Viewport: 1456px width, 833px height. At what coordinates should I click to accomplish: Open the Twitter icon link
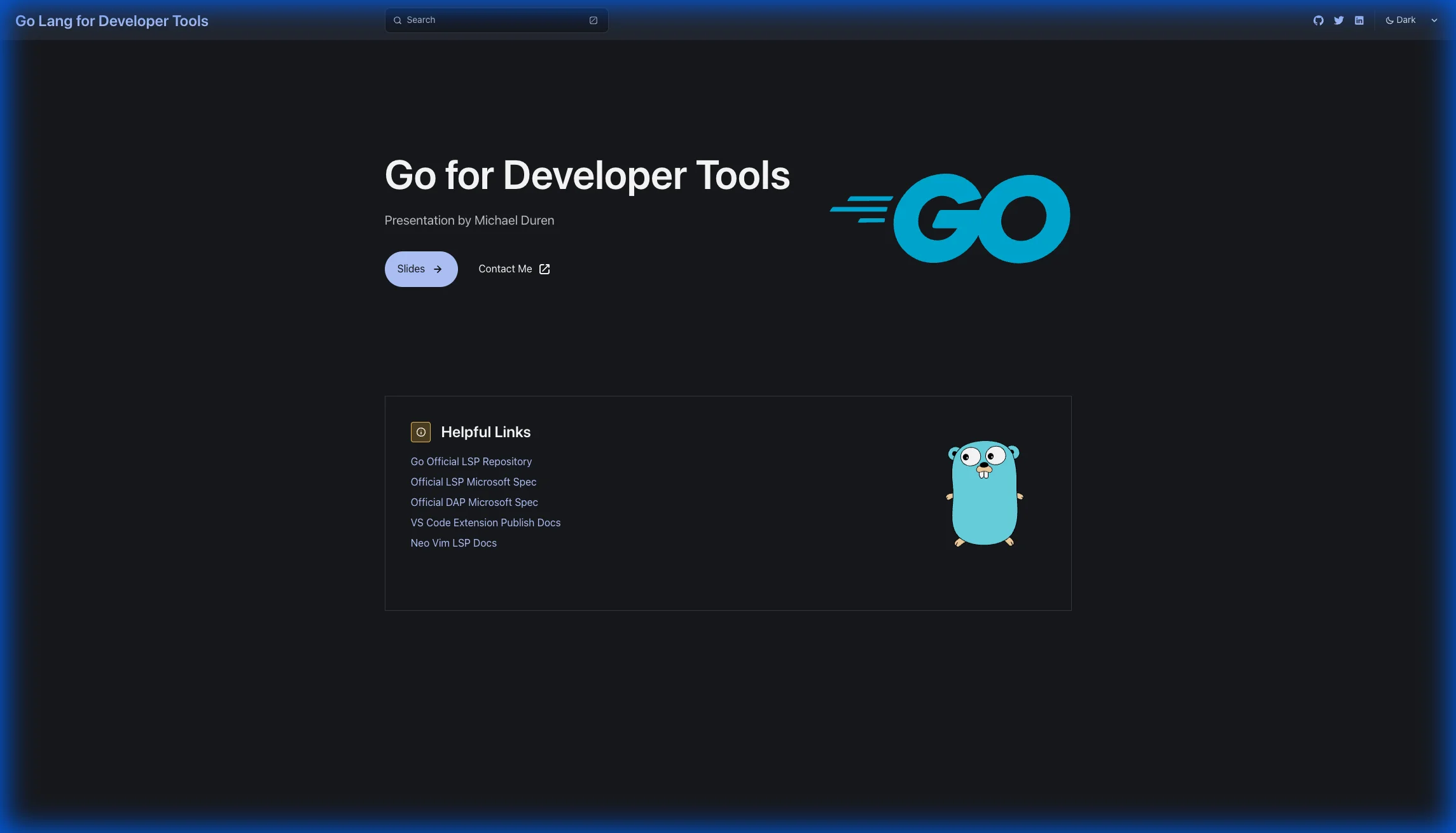[x=1338, y=20]
